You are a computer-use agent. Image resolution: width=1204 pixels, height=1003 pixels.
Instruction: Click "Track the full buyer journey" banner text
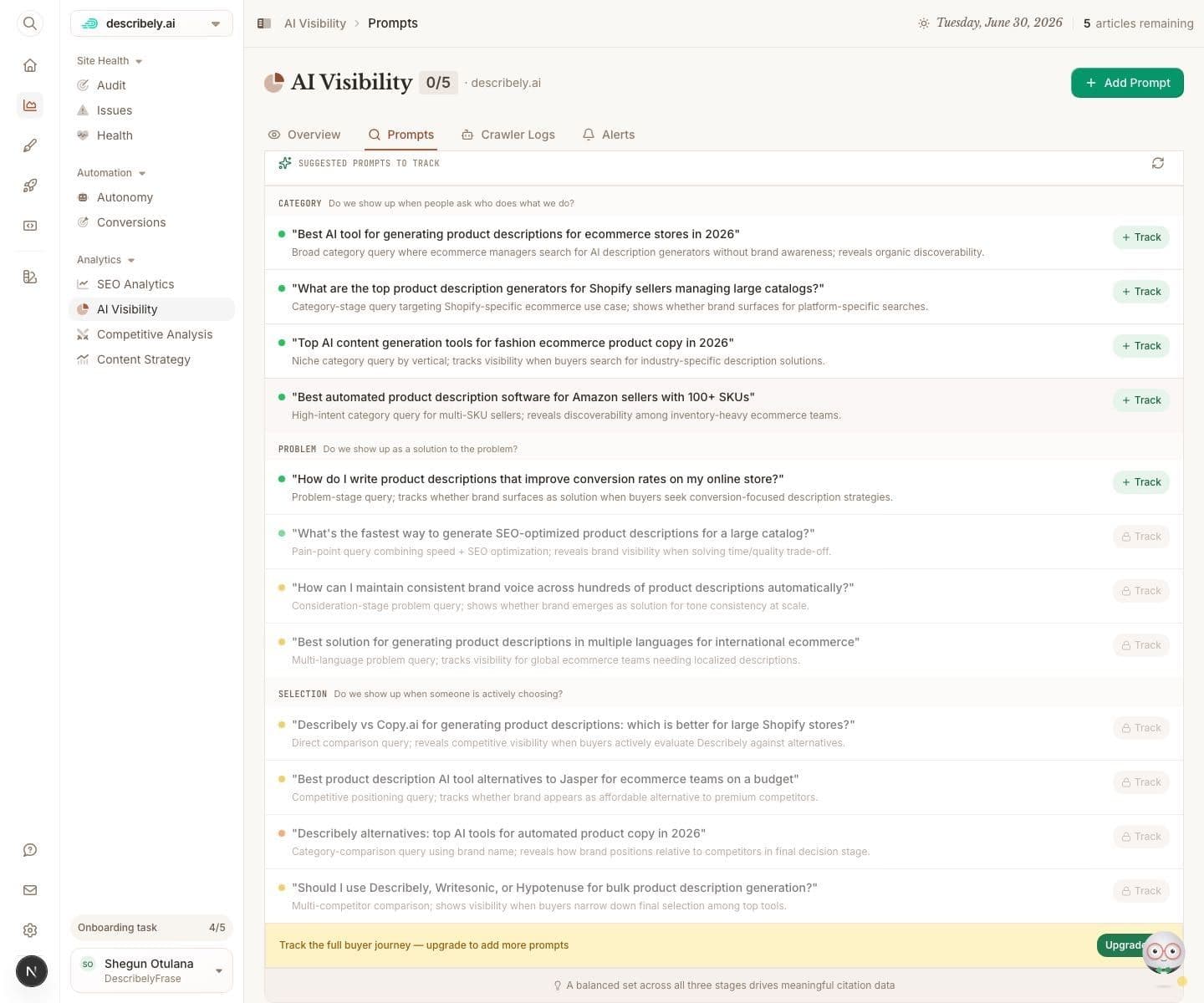(424, 945)
